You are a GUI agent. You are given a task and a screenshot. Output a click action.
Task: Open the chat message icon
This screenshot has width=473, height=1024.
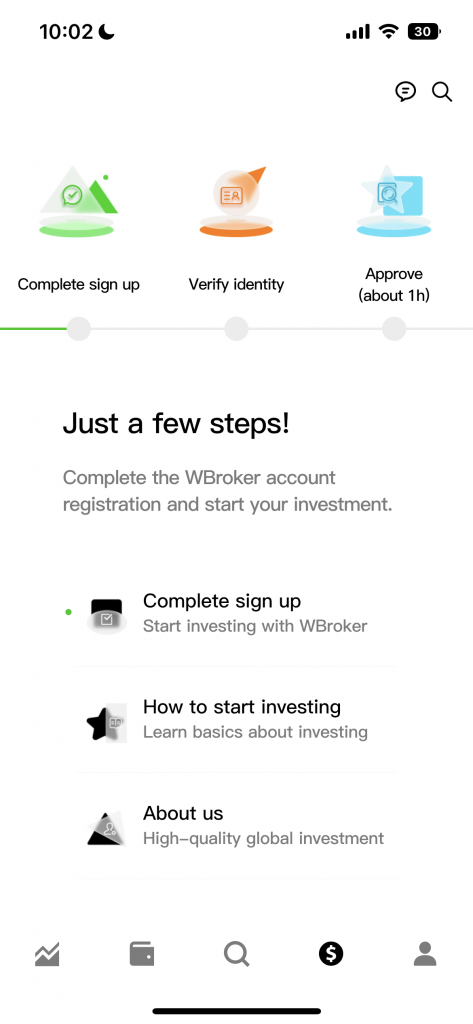tap(406, 91)
